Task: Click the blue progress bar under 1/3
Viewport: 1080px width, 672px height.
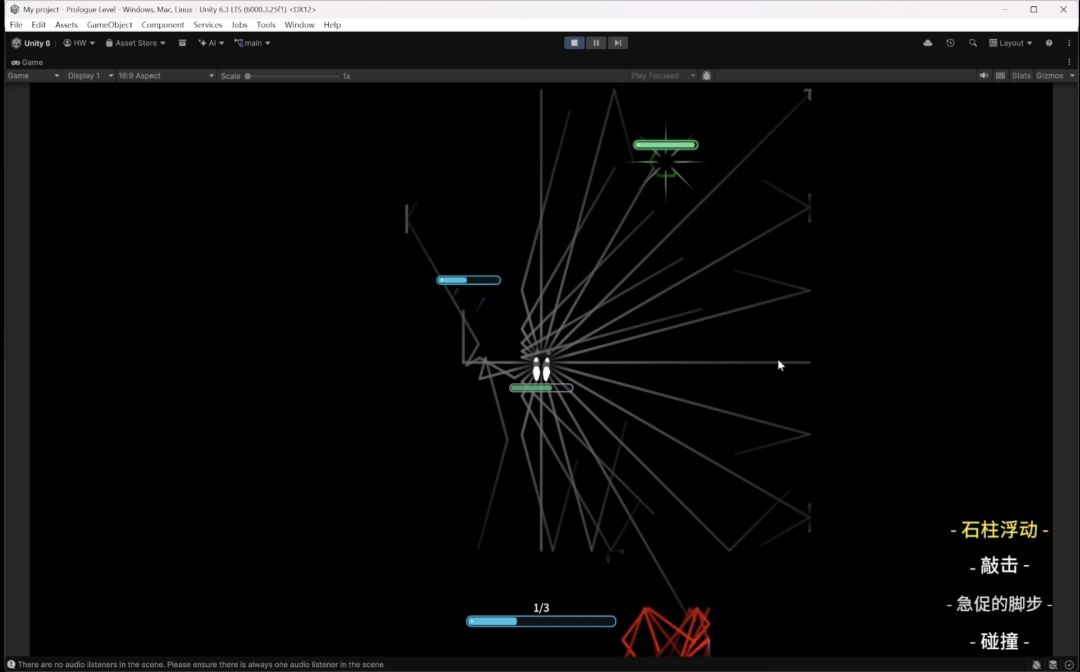Action: coord(541,621)
